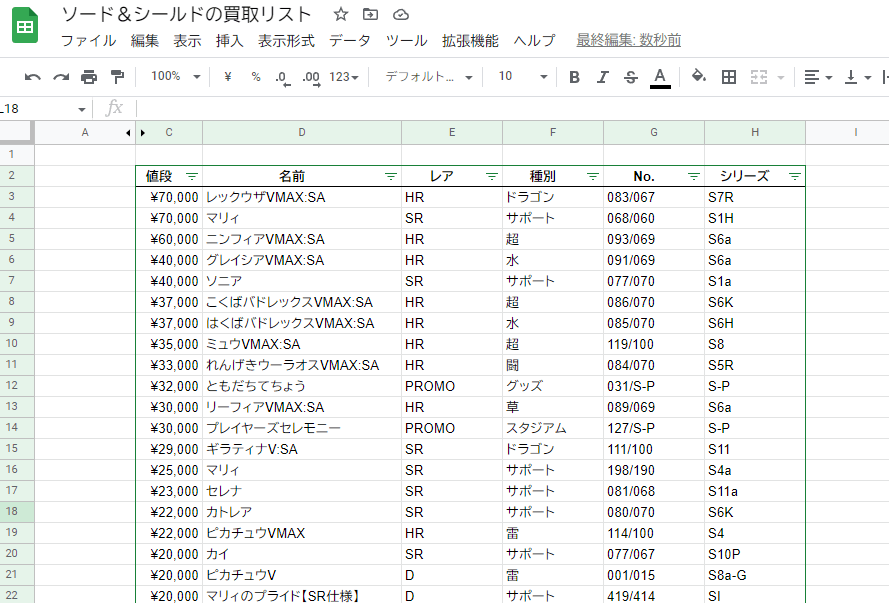
Task: Open filter for シリーズ column
Action: coord(795,176)
